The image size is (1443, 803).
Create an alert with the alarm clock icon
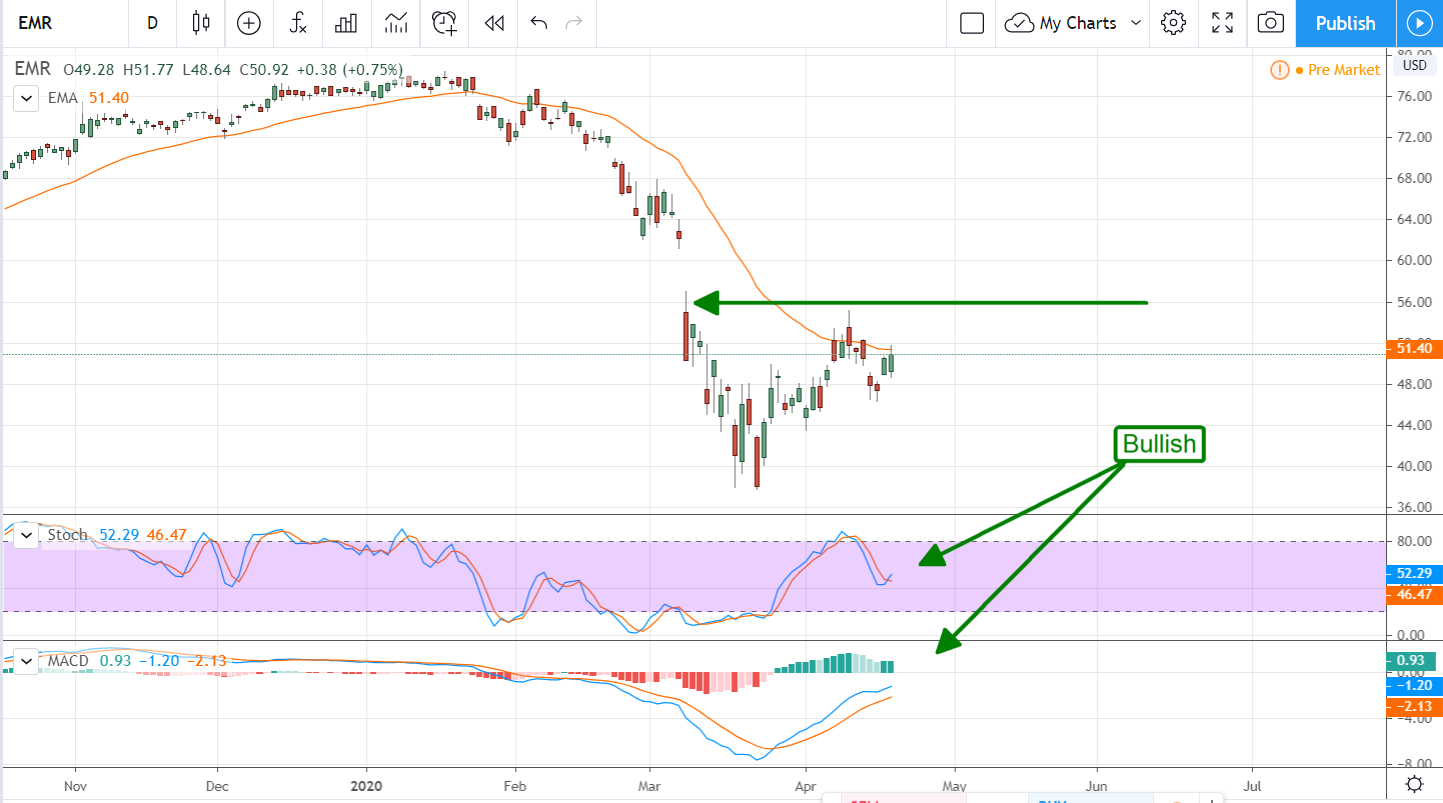444,23
